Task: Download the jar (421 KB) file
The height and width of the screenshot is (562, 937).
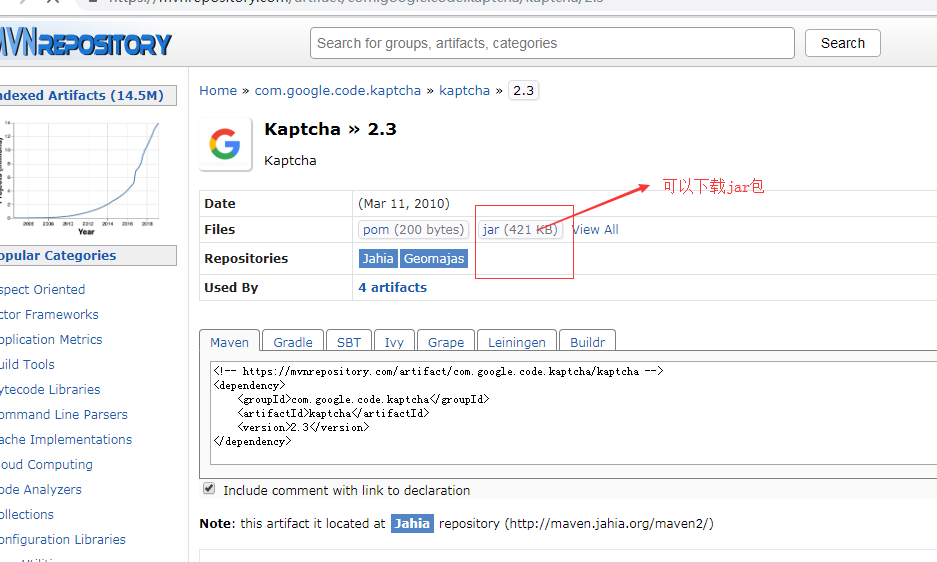Action: pyautogui.click(x=520, y=230)
